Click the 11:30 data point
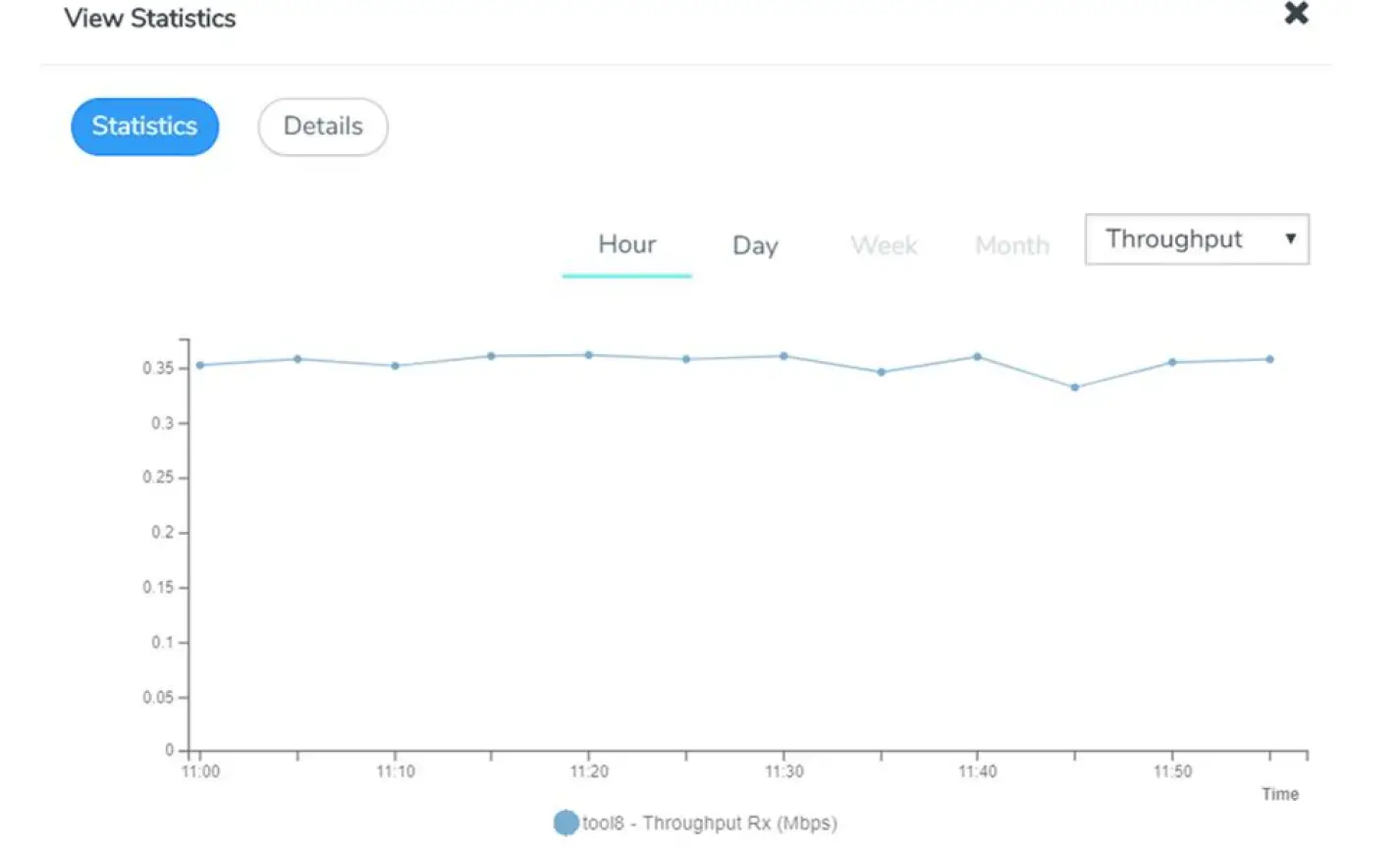 783,356
